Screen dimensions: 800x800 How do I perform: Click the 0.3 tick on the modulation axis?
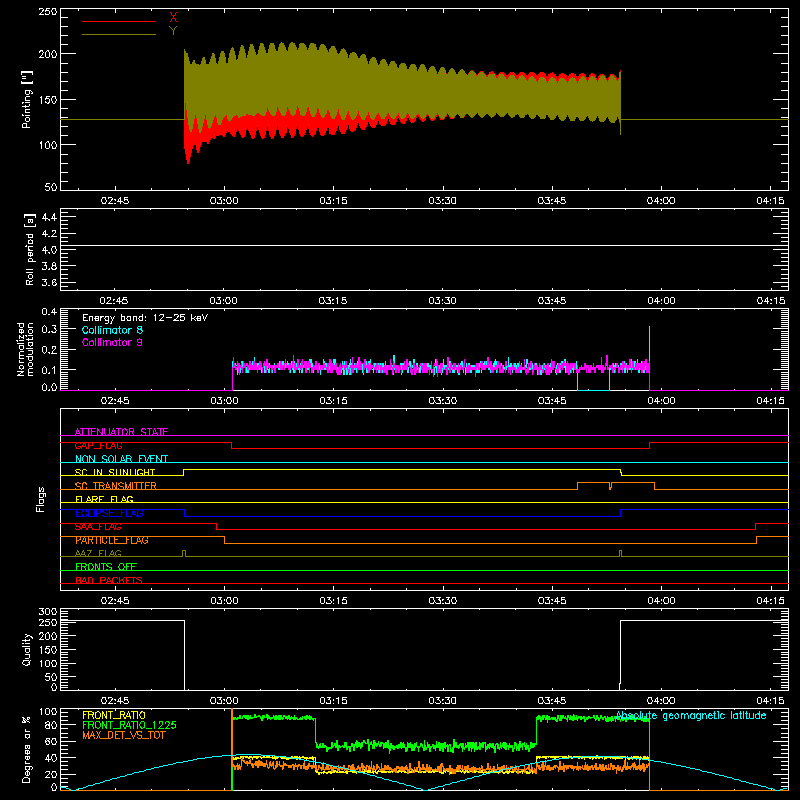click(49, 330)
